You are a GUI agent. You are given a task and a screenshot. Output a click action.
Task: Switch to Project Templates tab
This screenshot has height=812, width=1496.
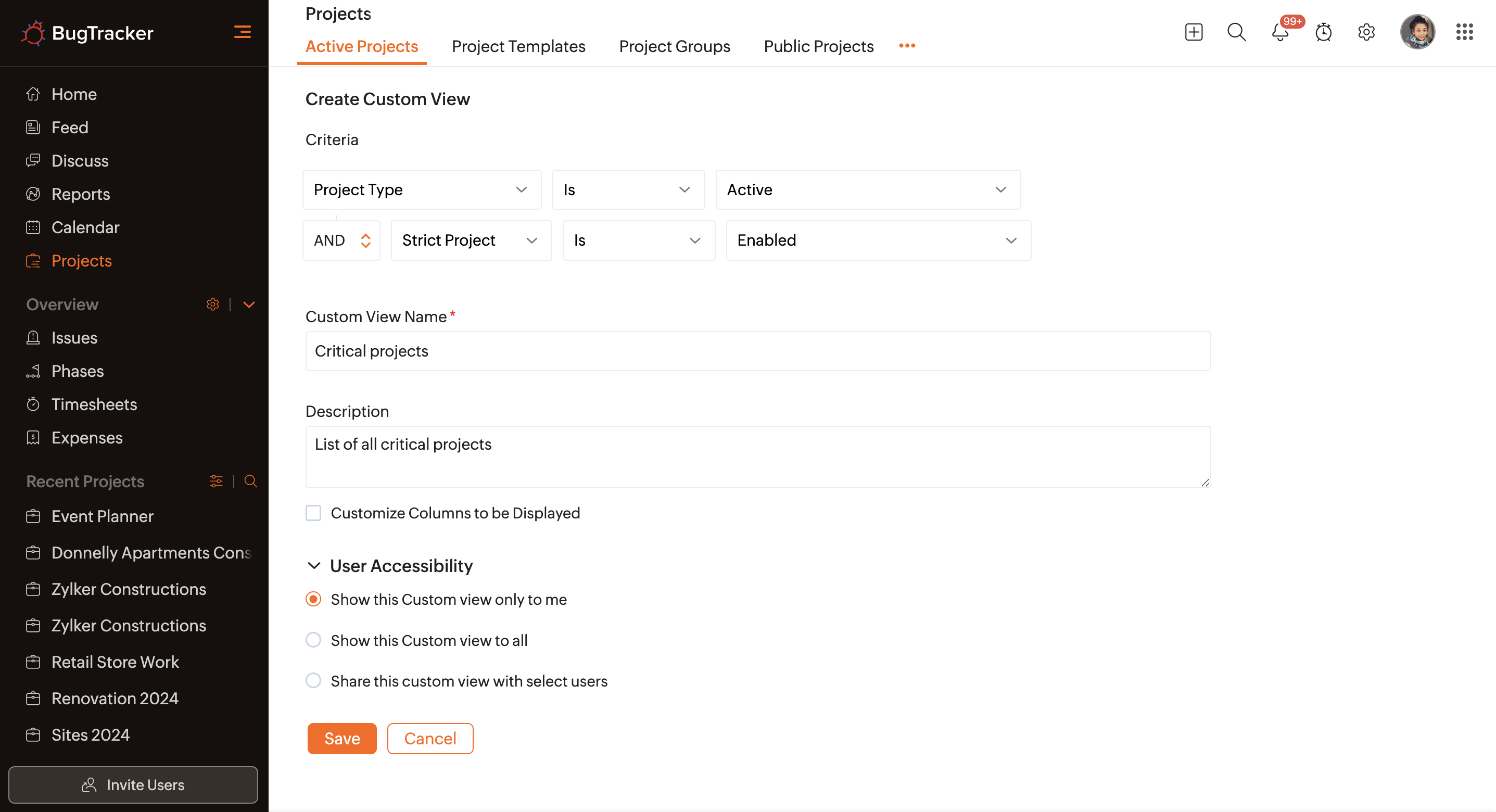click(x=518, y=46)
